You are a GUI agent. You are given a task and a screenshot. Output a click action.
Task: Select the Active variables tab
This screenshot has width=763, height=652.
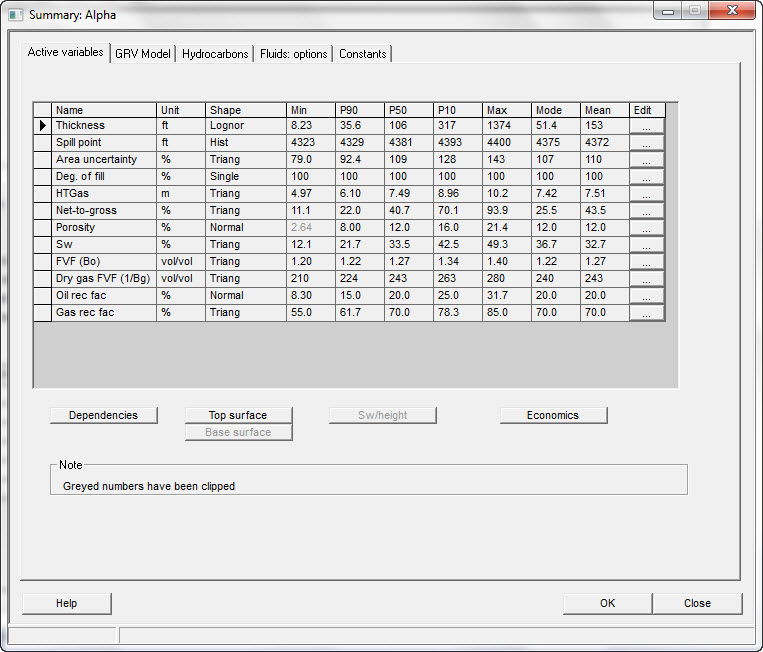click(x=66, y=52)
